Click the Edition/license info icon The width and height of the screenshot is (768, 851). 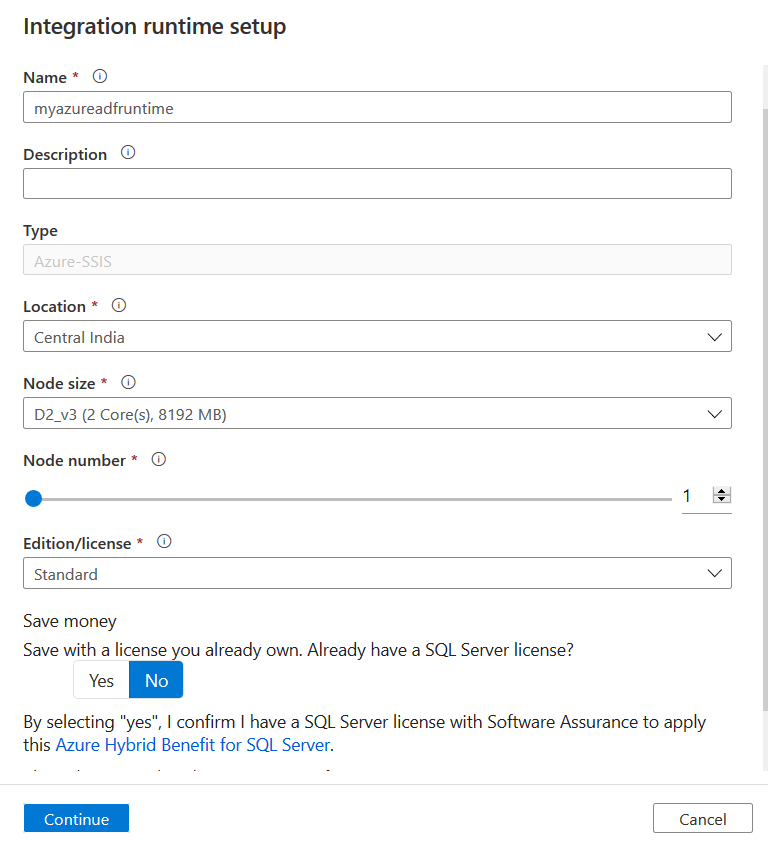165,541
